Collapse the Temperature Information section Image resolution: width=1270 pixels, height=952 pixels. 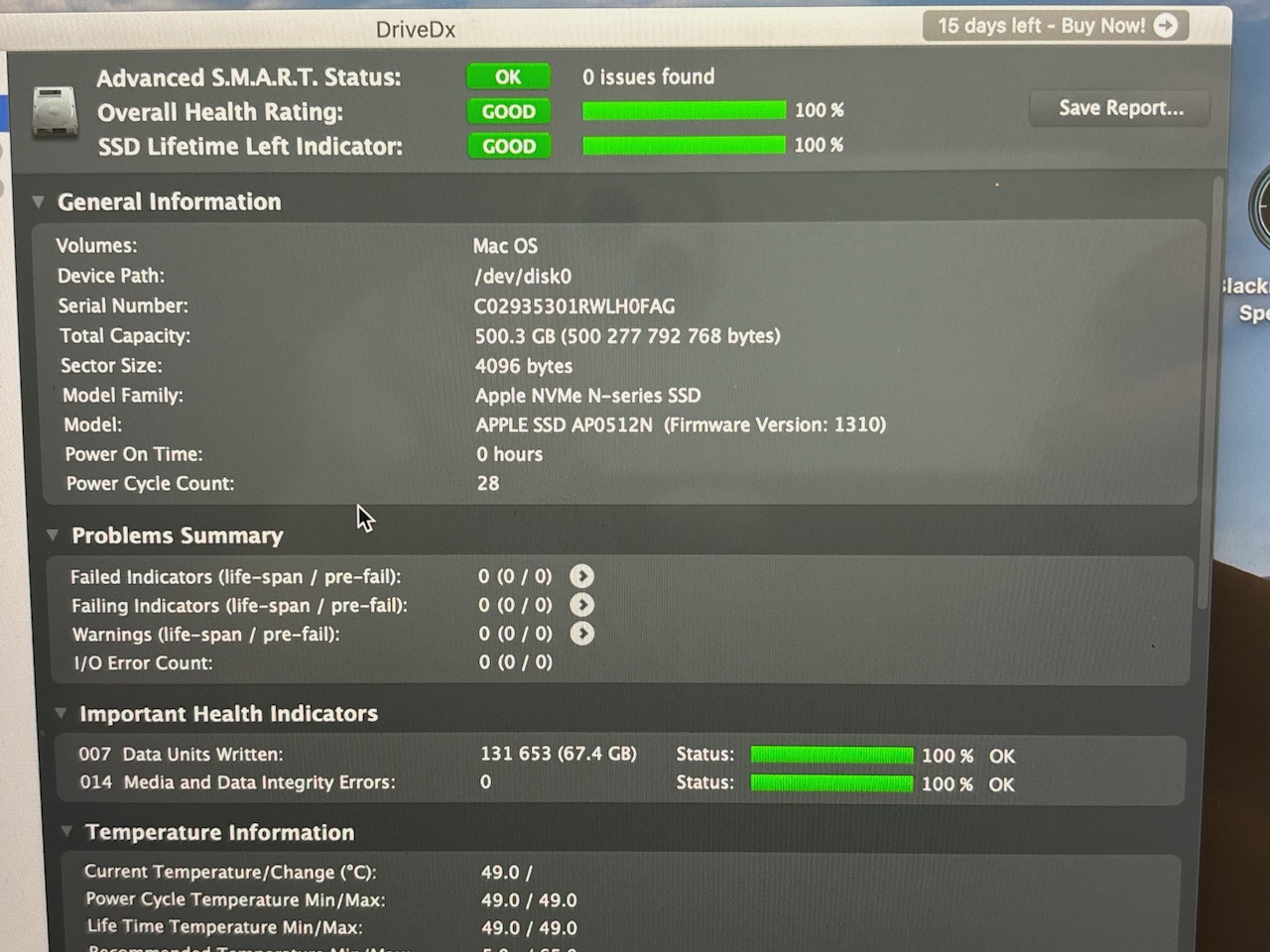click(66, 832)
